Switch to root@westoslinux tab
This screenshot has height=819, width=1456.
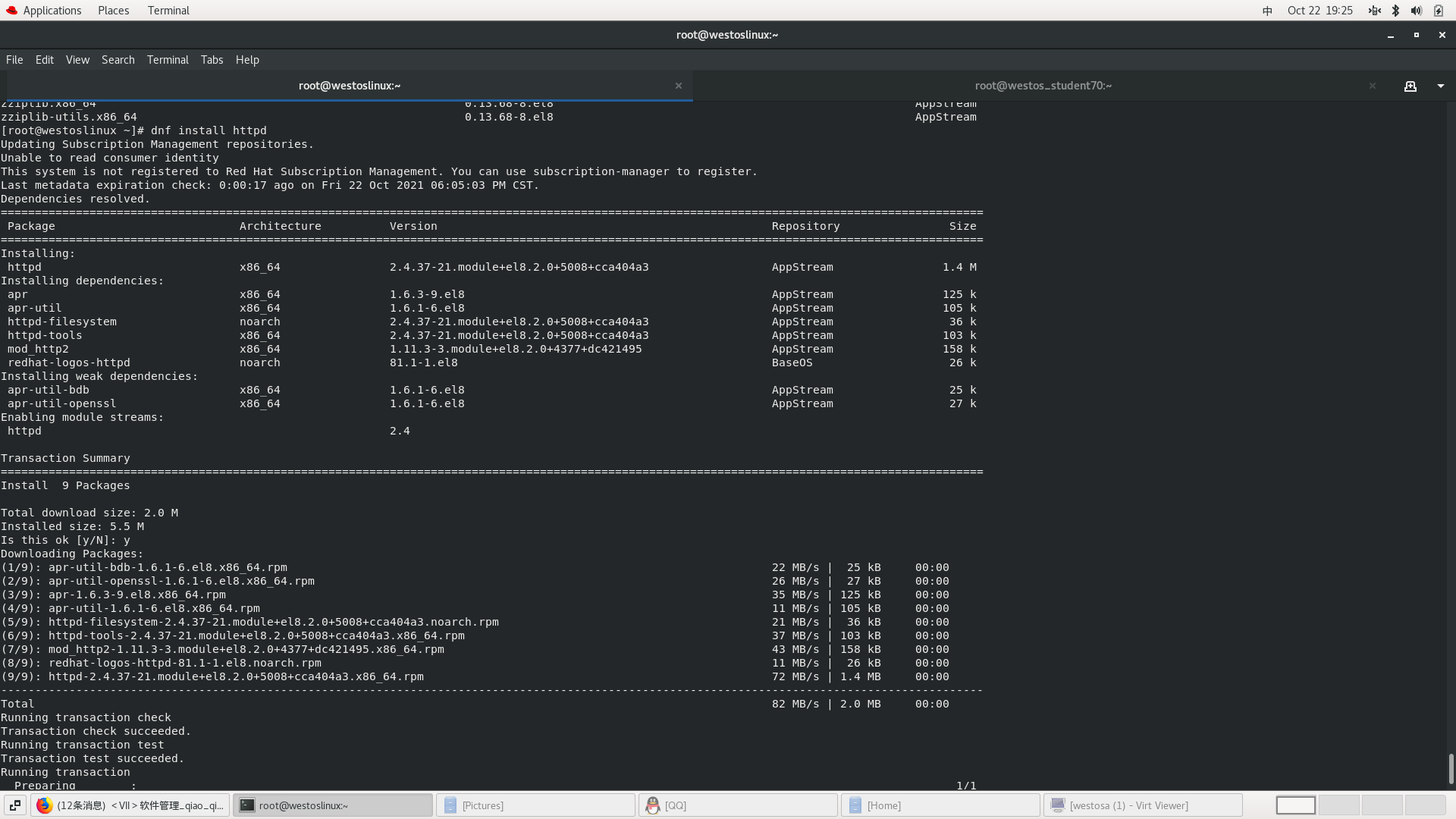pos(350,86)
